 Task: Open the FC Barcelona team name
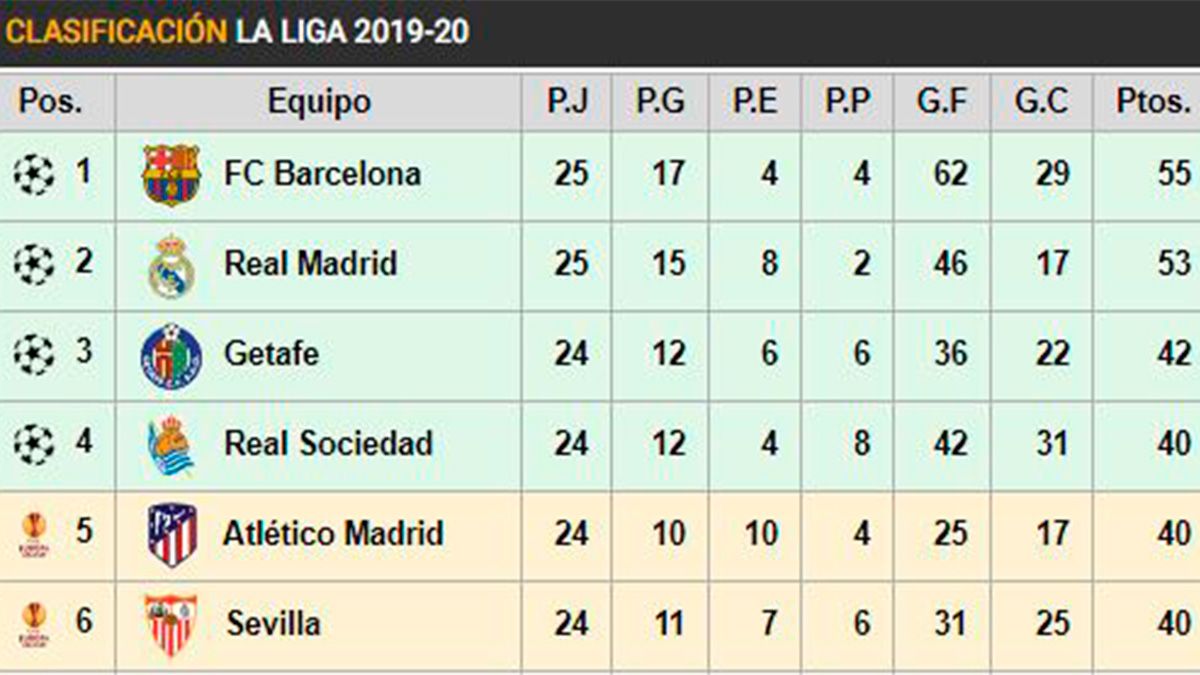point(322,174)
